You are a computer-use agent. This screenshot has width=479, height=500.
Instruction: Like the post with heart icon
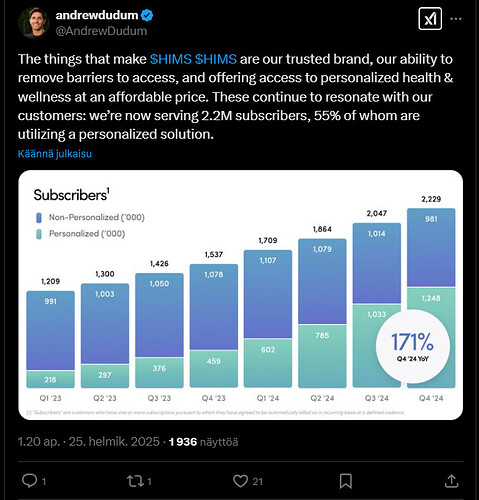click(240, 481)
